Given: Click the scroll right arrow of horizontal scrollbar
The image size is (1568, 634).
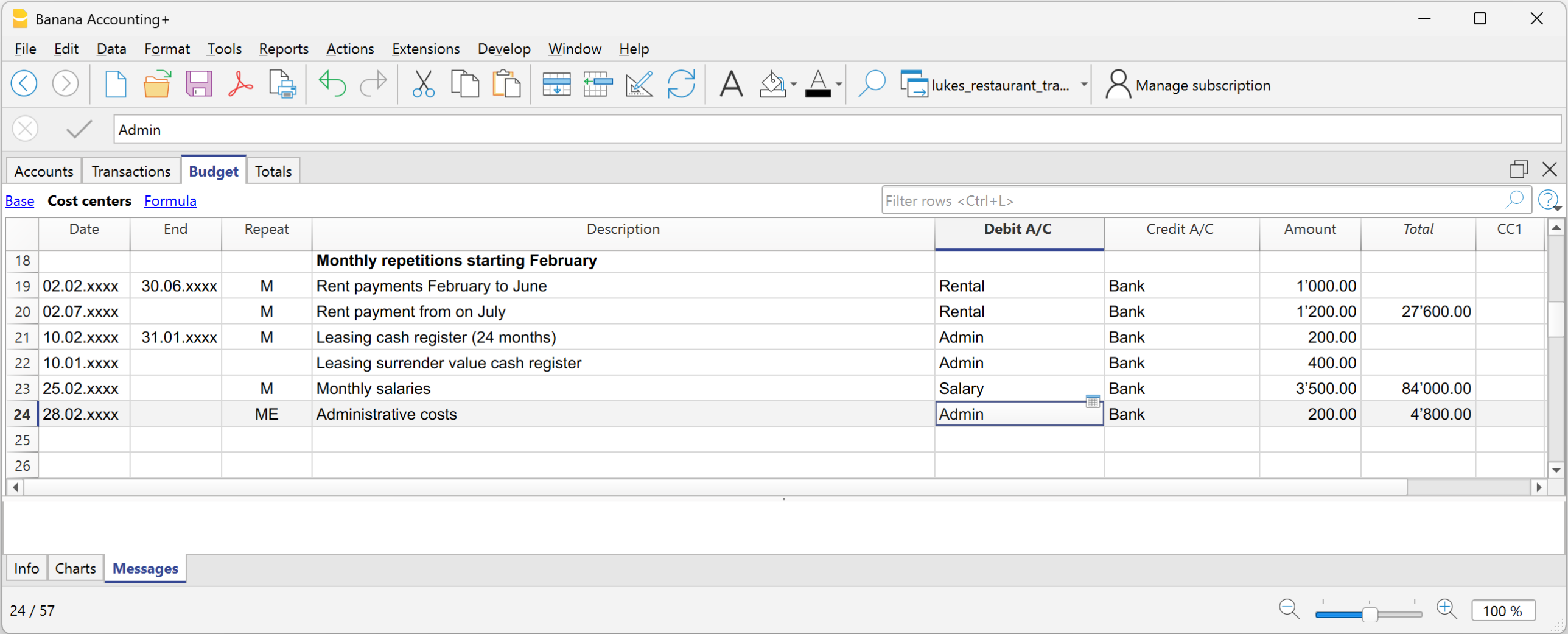Looking at the screenshot, I should pyautogui.click(x=1539, y=487).
